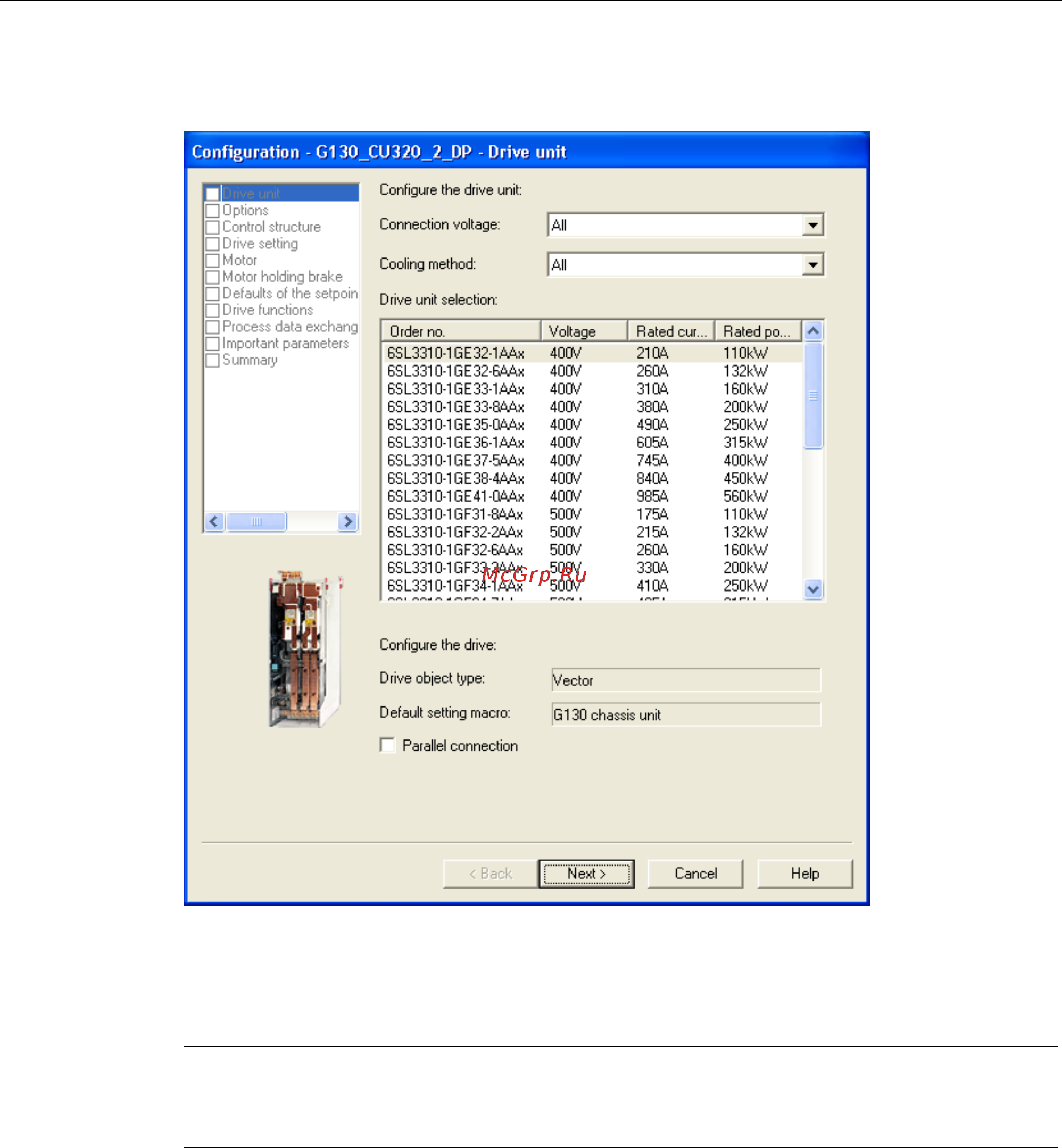
Task: Sort list by Voltage column header
Action: [x=584, y=331]
